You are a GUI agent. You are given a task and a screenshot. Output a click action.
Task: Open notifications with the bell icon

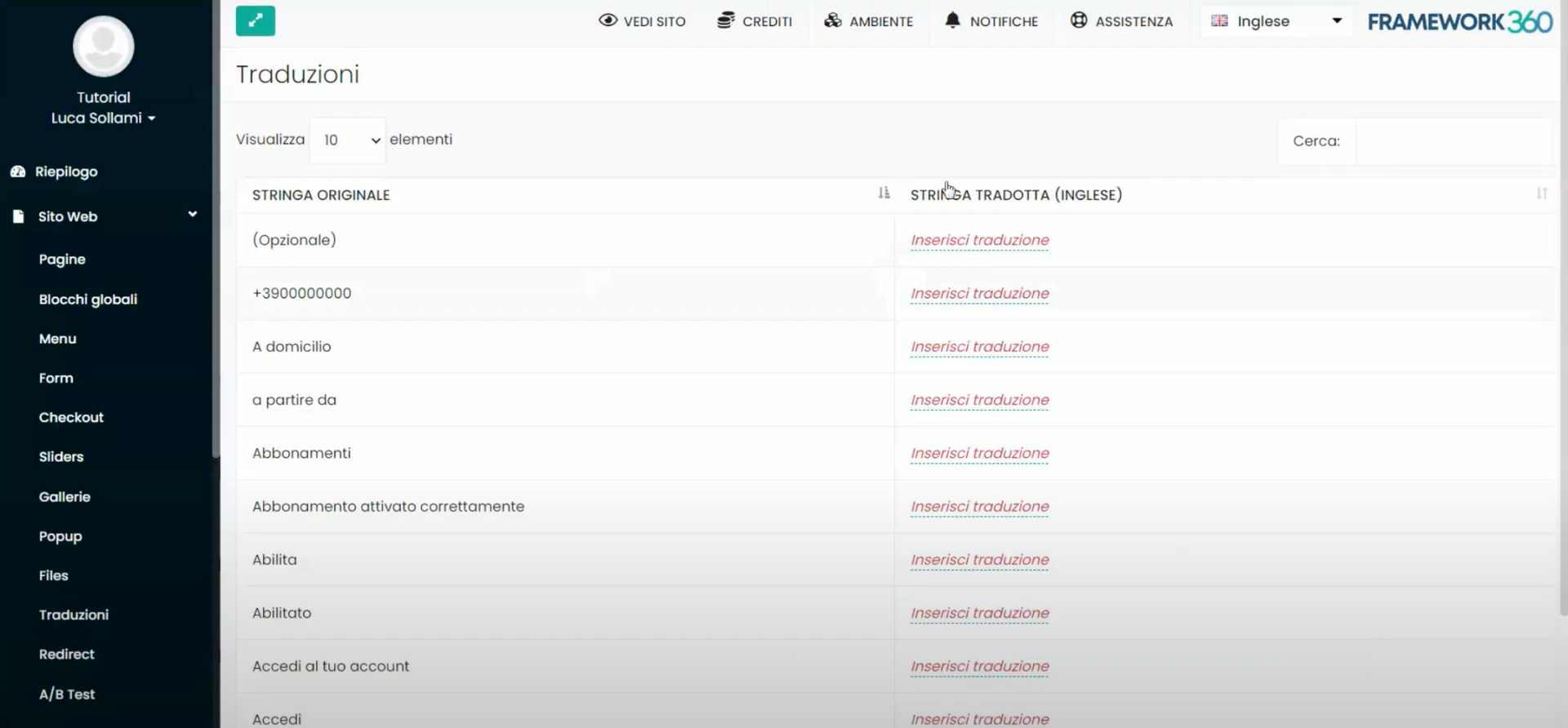(x=952, y=20)
